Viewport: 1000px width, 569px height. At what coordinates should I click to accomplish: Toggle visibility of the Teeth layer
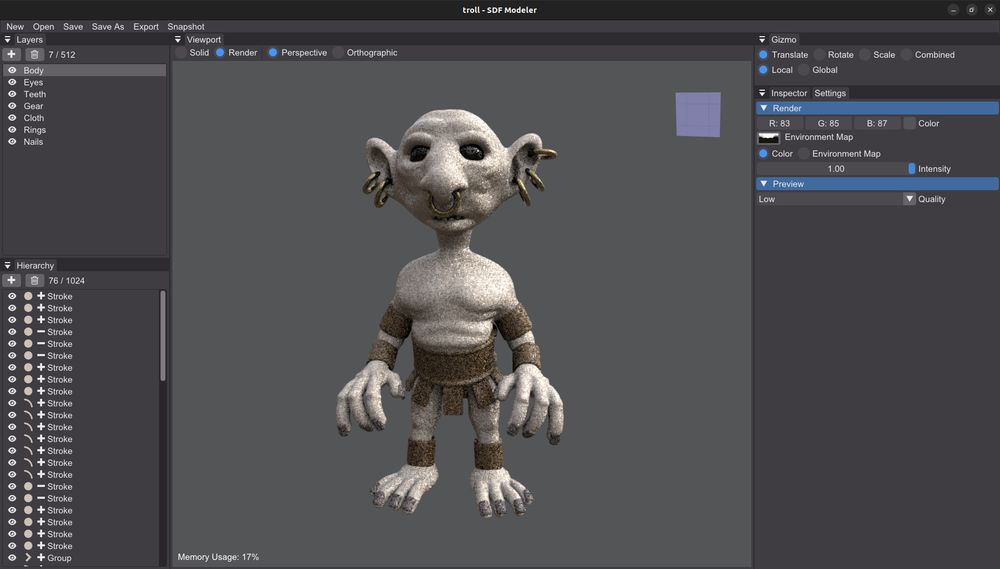pyautogui.click(x=12, y=94)
